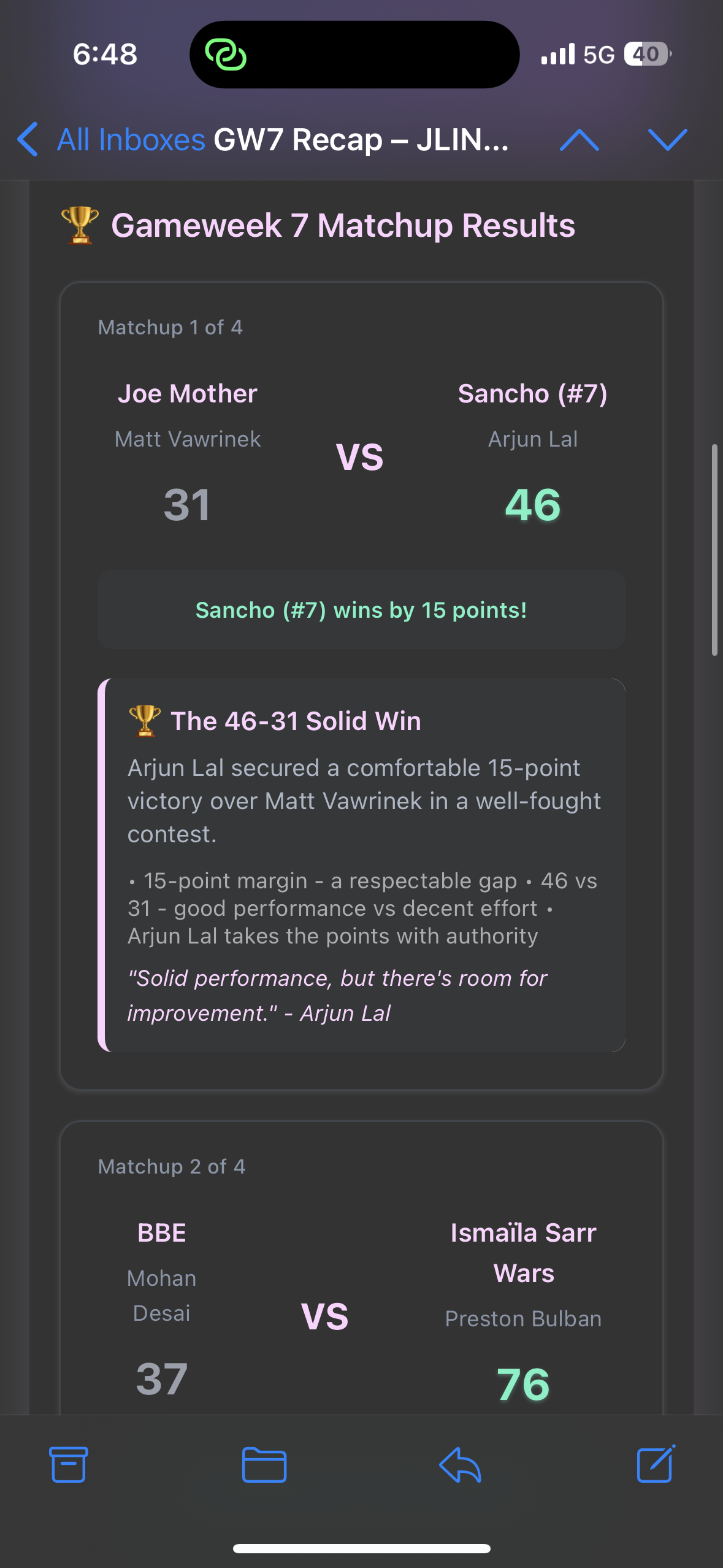
Task: Tap the GW7 Recap email subject title
Action: point(361,140)
